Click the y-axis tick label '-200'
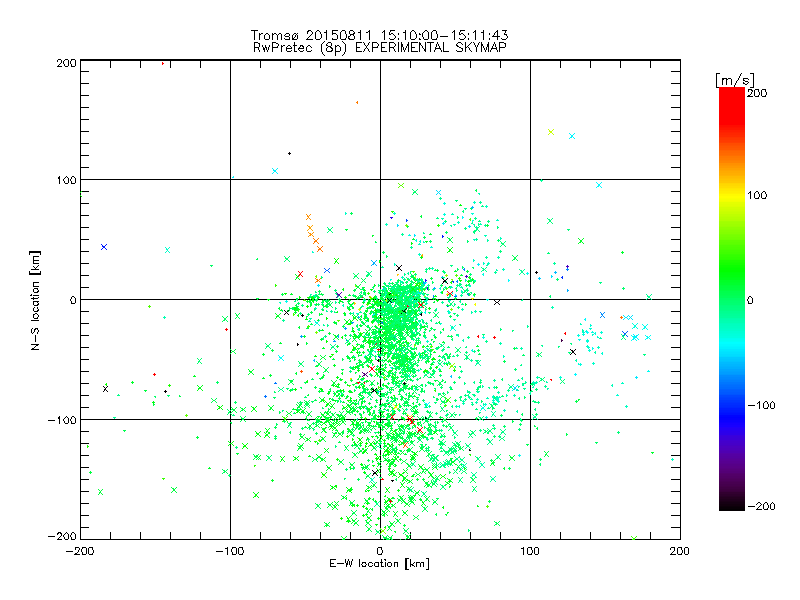The height and width of the screenshot is (600, 800). [x=62, y=537]
